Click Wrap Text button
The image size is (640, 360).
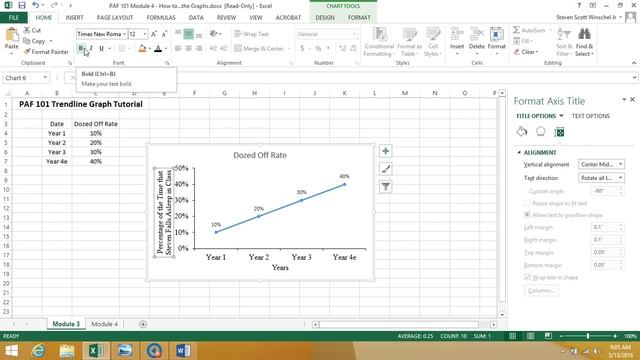coord(251,34)
